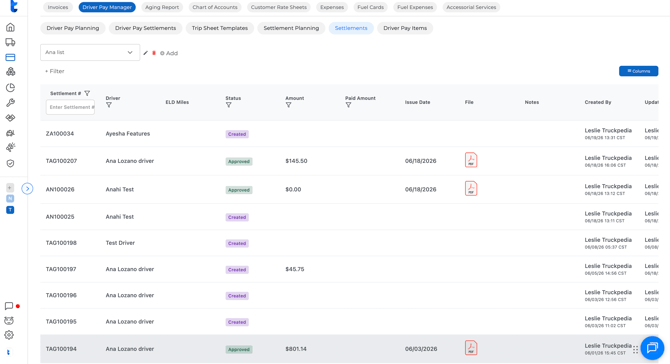Open the messages icon with red dot

pyautogui.click(x=9, y=306)
